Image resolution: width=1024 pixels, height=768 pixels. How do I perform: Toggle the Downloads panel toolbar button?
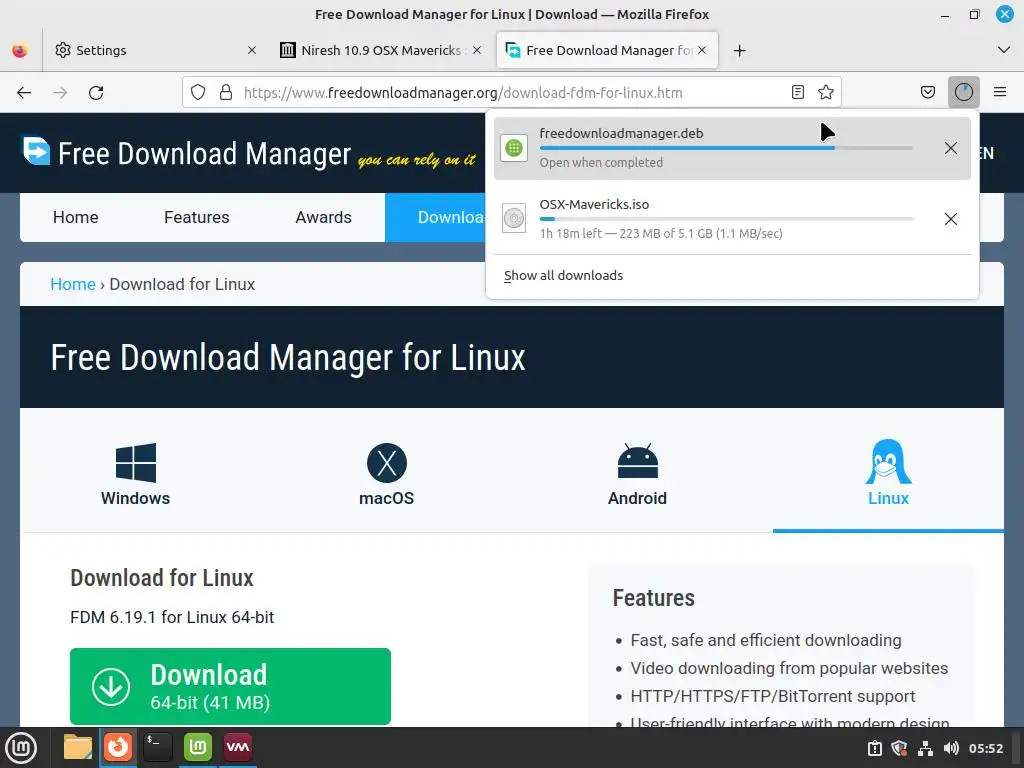tap(963, 92)
